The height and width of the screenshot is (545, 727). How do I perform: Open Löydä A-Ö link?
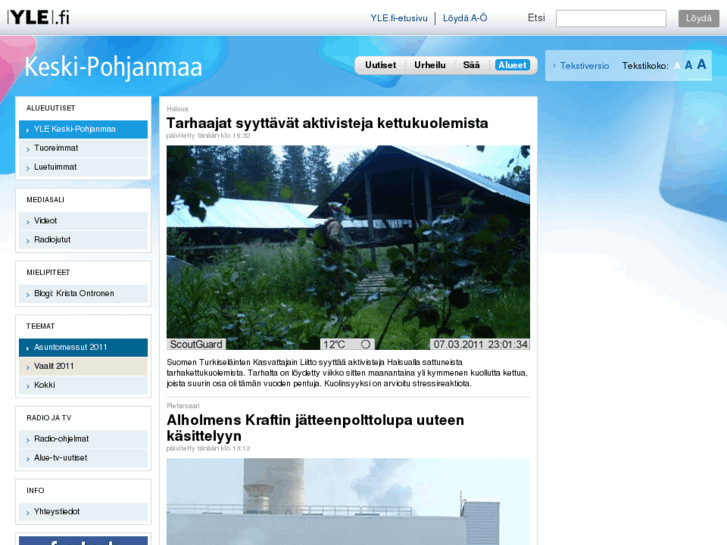pyautogui.click(x=465, y=18)
